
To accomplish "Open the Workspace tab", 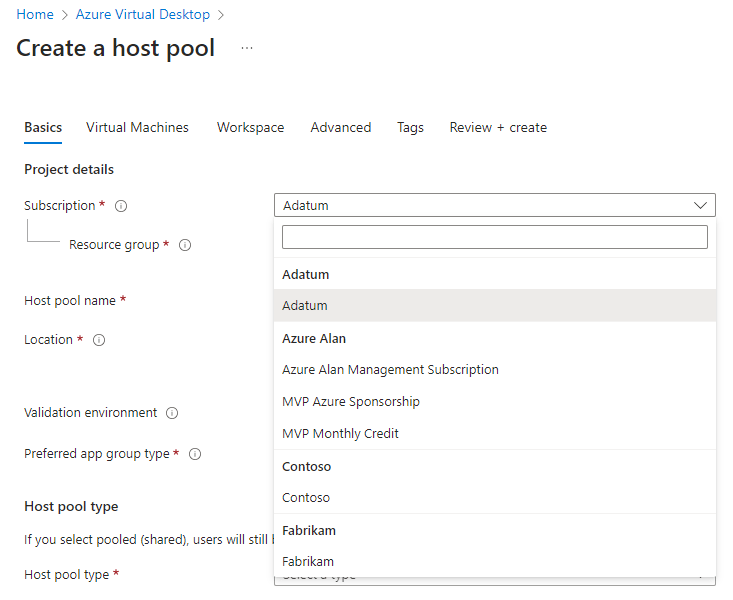I will [250, 128].
